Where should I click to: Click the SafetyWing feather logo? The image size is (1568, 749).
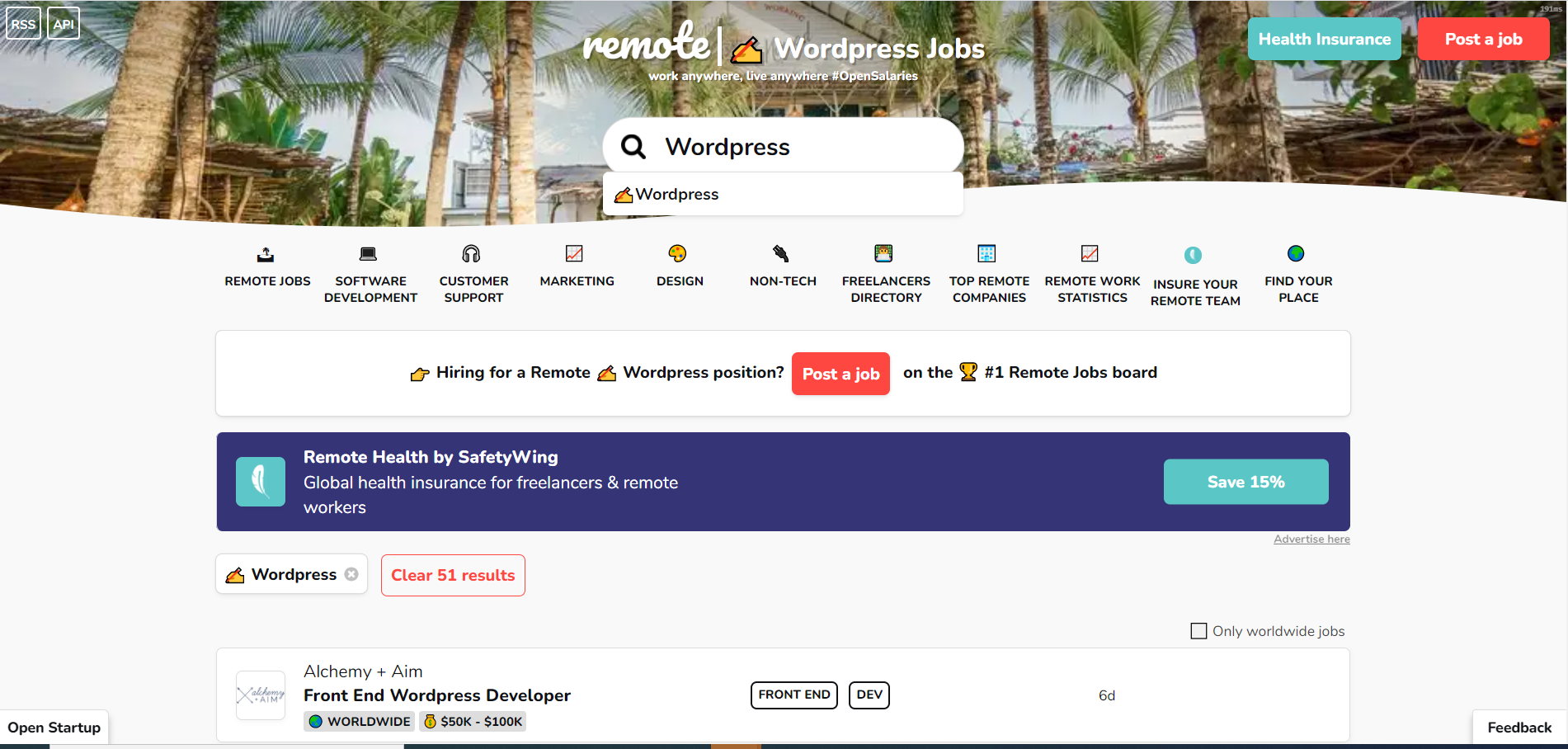click(261, 482)
